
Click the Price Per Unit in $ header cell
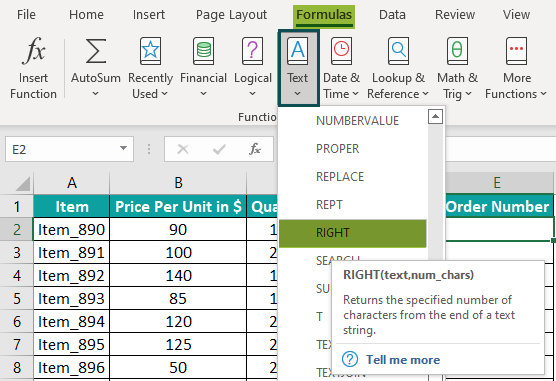(178, 206)
